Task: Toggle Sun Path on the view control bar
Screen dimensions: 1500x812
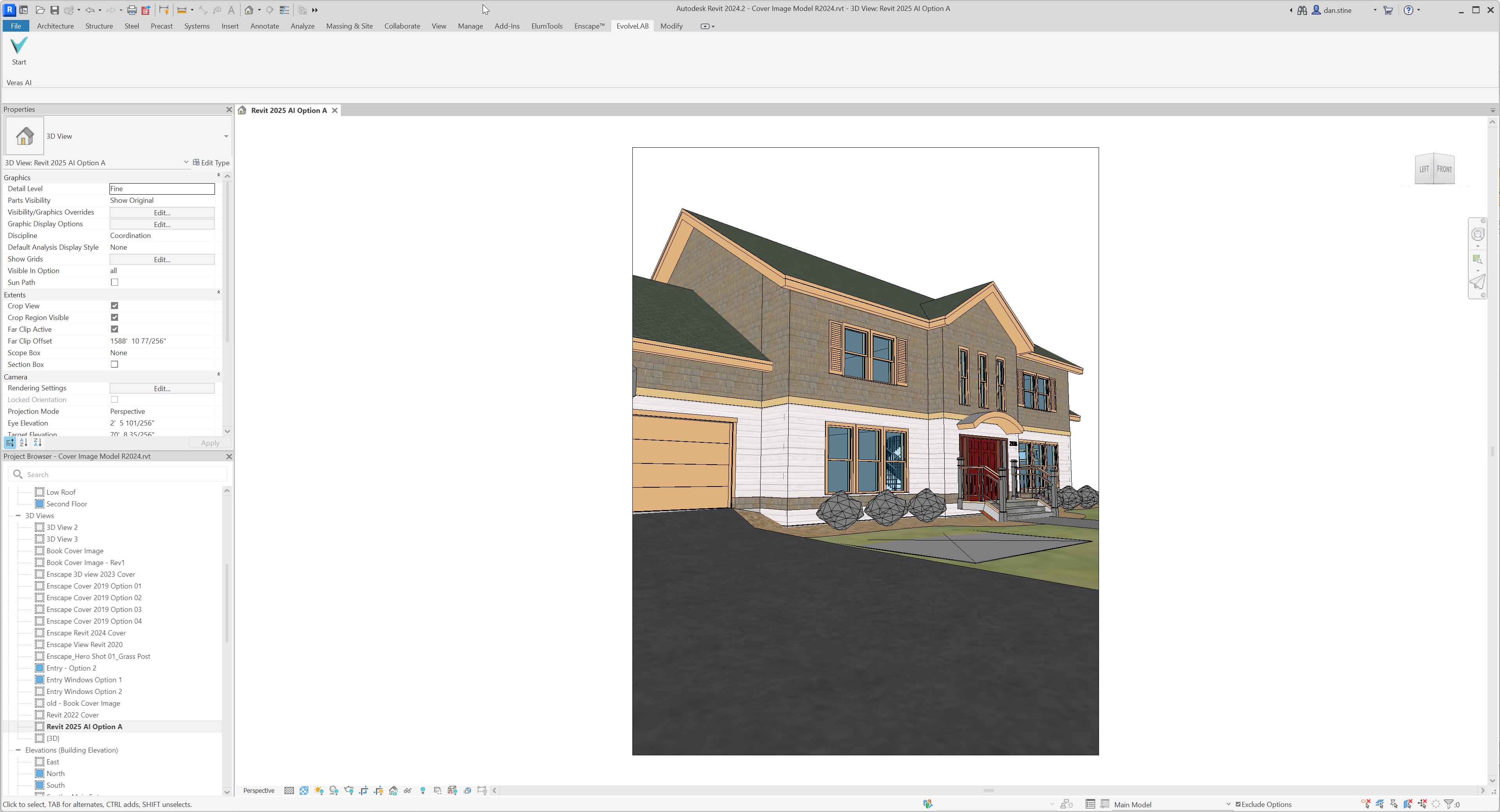Action: coord(319,791)
